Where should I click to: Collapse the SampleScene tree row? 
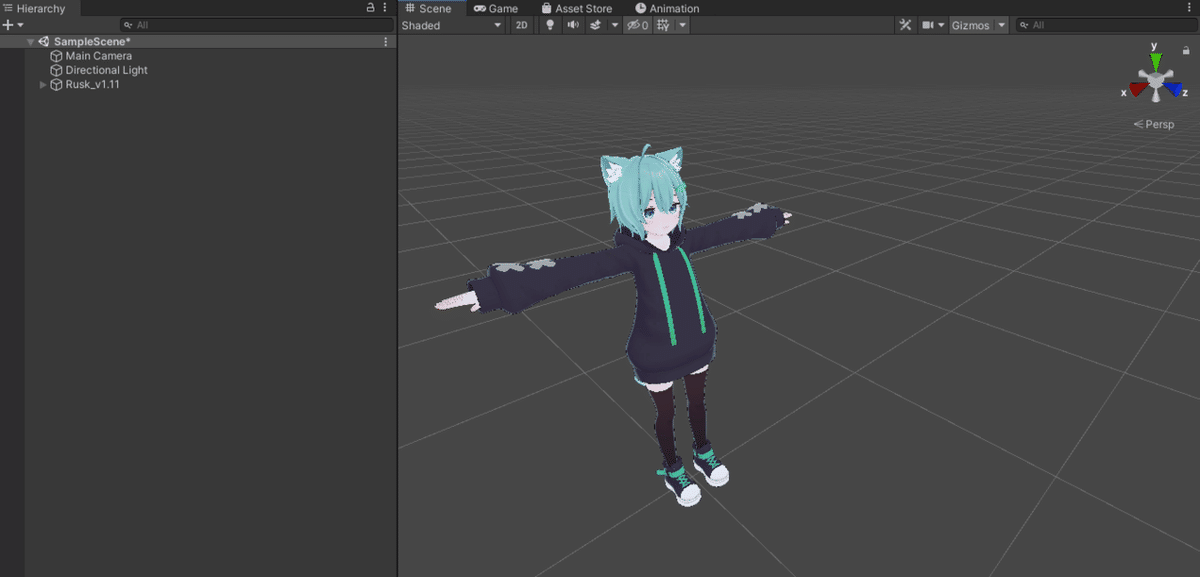[x=31, y=42]
